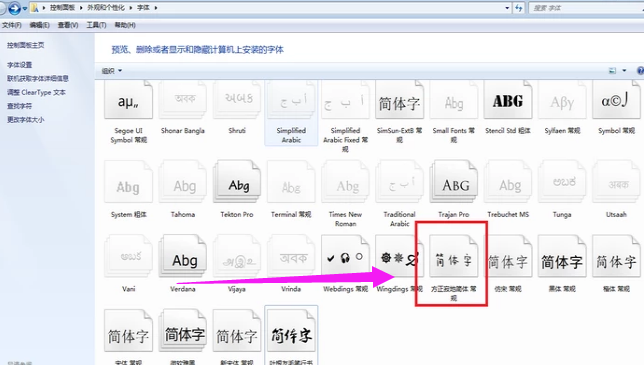
Task: Select the Traditional Arabic font icon
Action: click(x=400, y=182)
